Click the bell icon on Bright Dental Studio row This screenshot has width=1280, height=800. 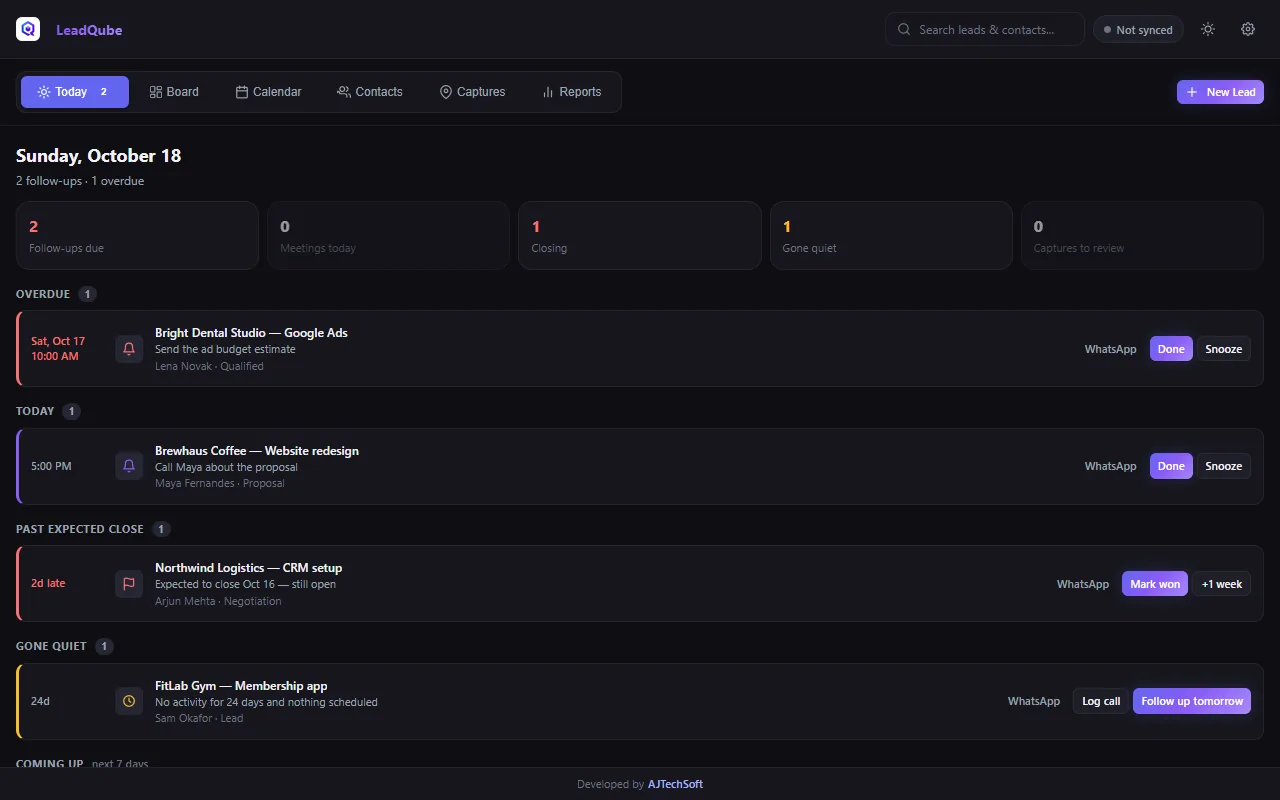pyautogui.click(x=129, y=349)
